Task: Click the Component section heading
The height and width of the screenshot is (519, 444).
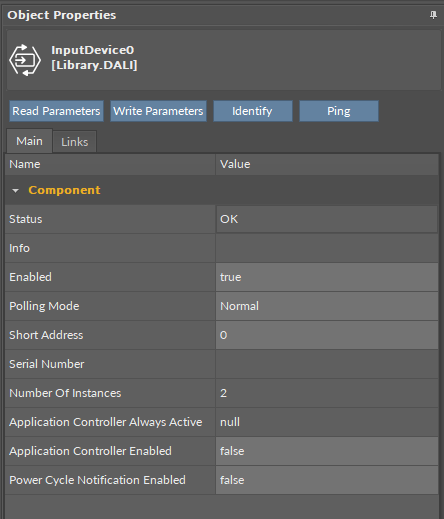Action: point(64,190)
